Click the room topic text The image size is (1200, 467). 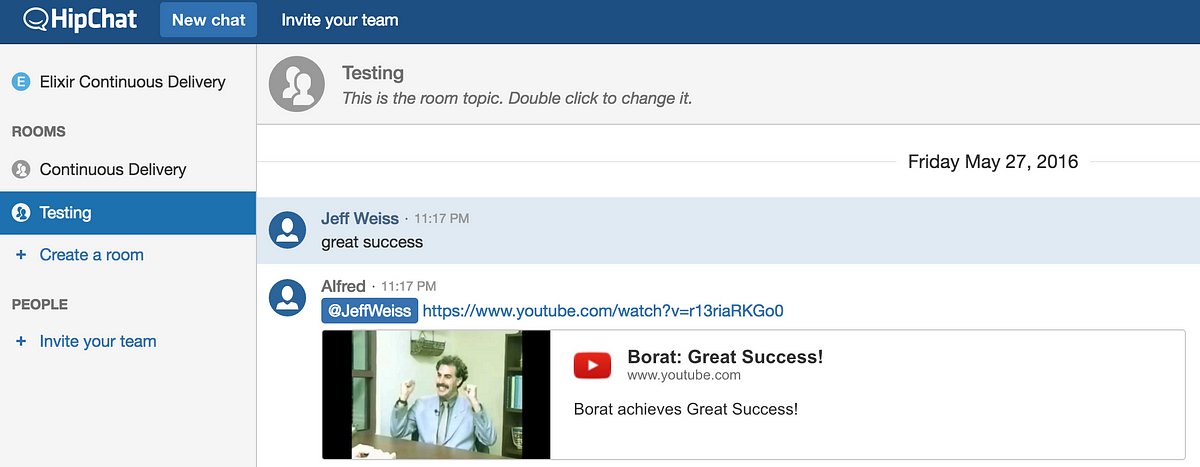point(517,99)
